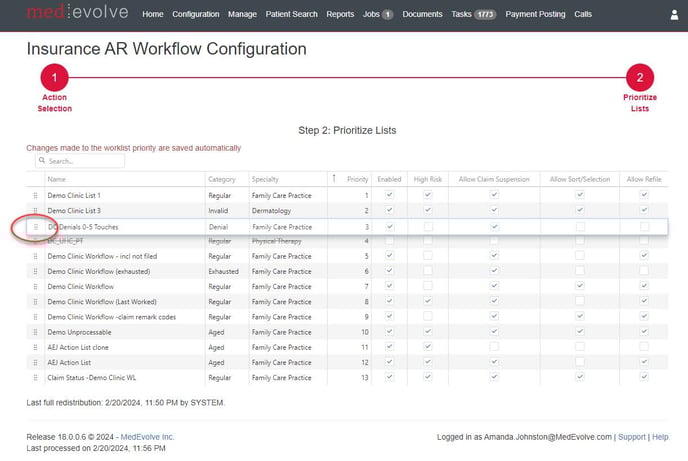Open the Configuration menu
The width and height of the screenshot is (688, 461).
tap(196, 15)
